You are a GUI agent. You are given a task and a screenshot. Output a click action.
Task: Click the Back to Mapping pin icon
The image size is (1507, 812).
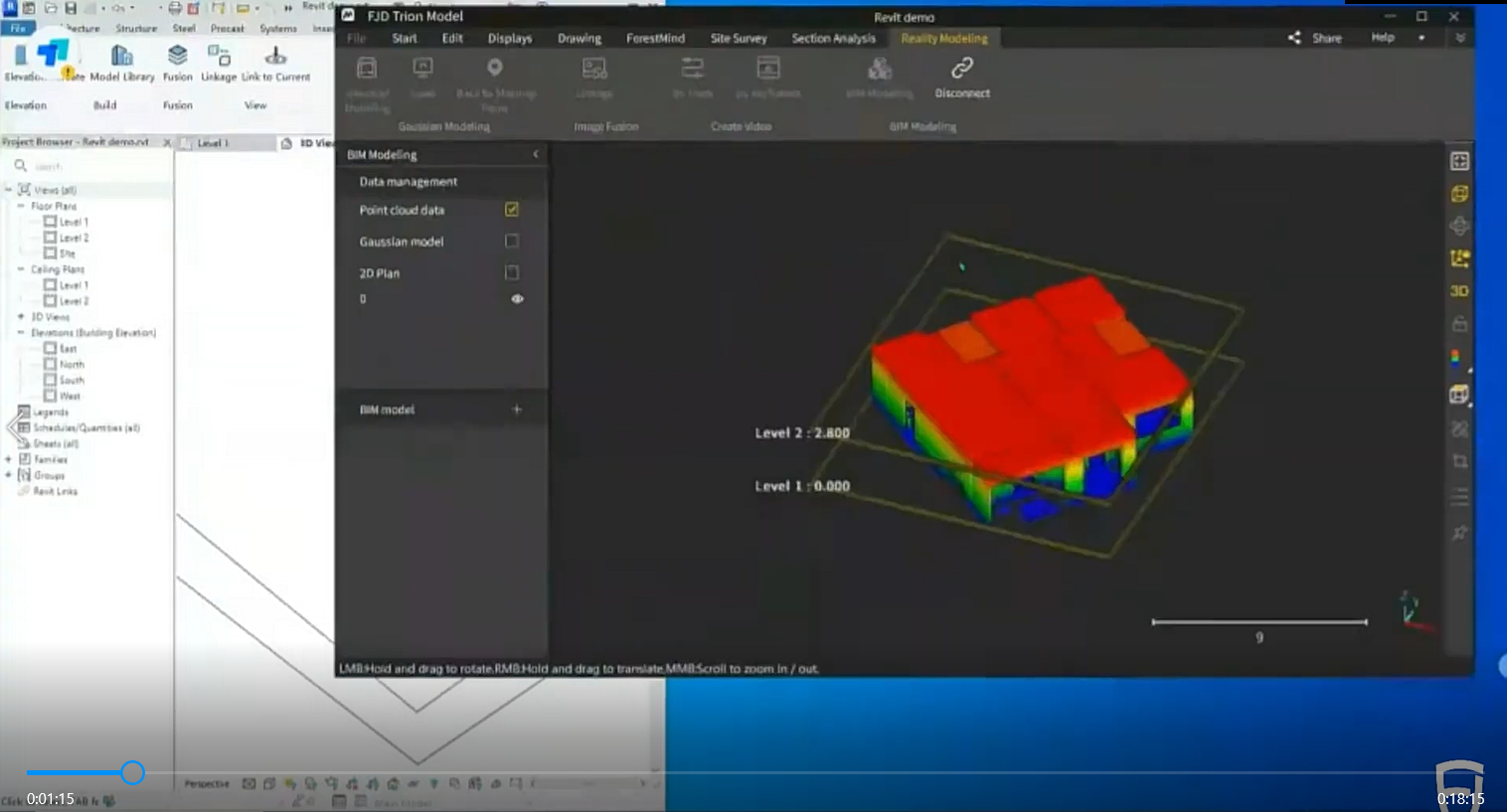click(494, 68)
